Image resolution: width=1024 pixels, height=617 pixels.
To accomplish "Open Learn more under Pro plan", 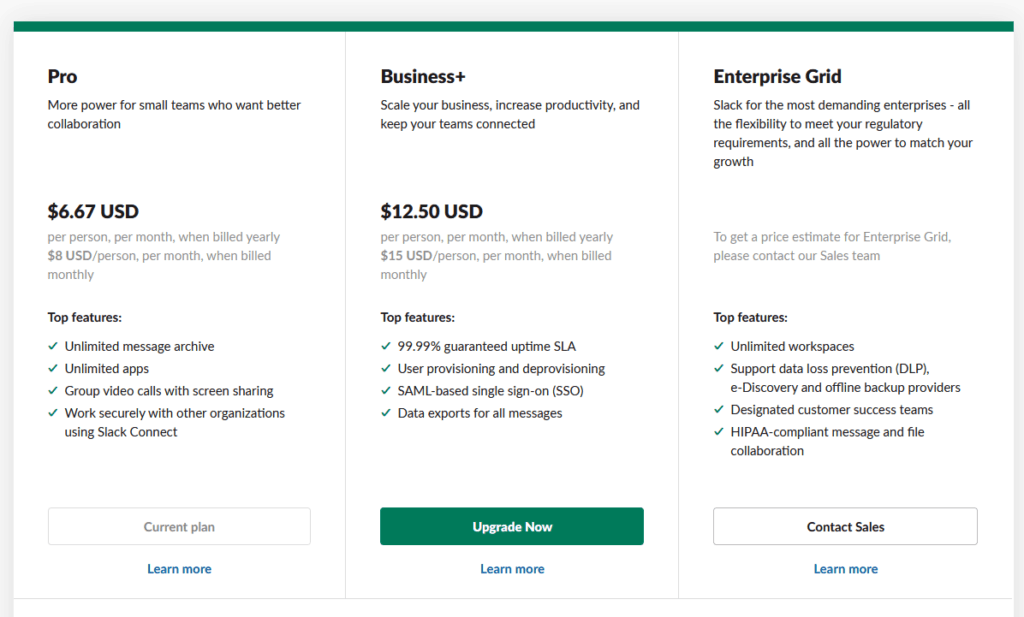I will click(x=179, y=569).
